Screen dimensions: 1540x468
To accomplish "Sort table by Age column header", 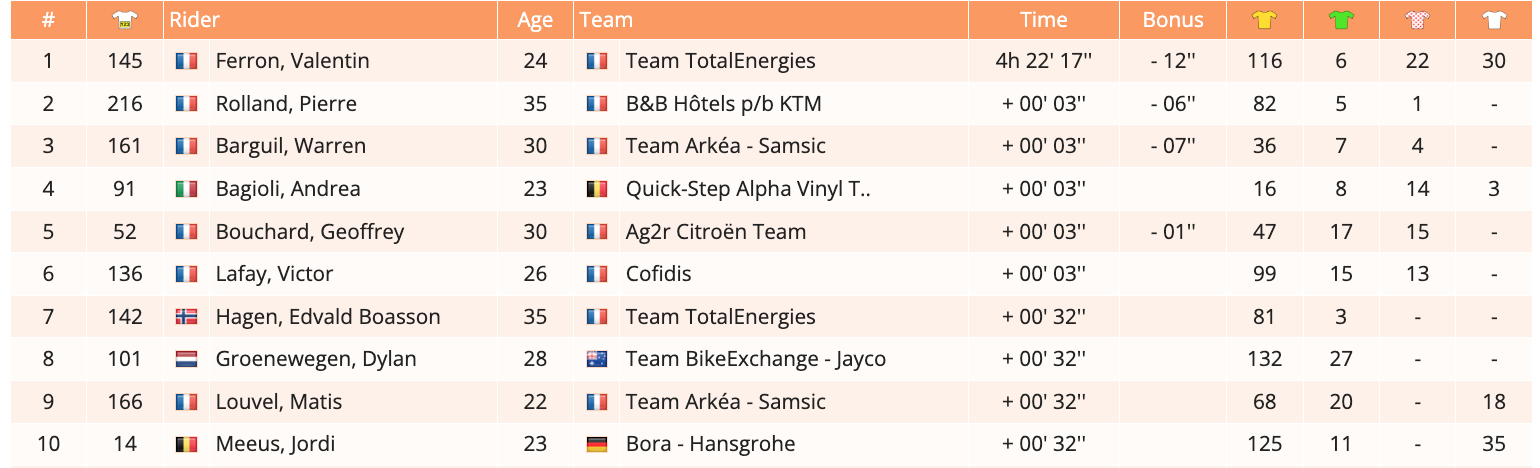I will [x=535, y=19].
